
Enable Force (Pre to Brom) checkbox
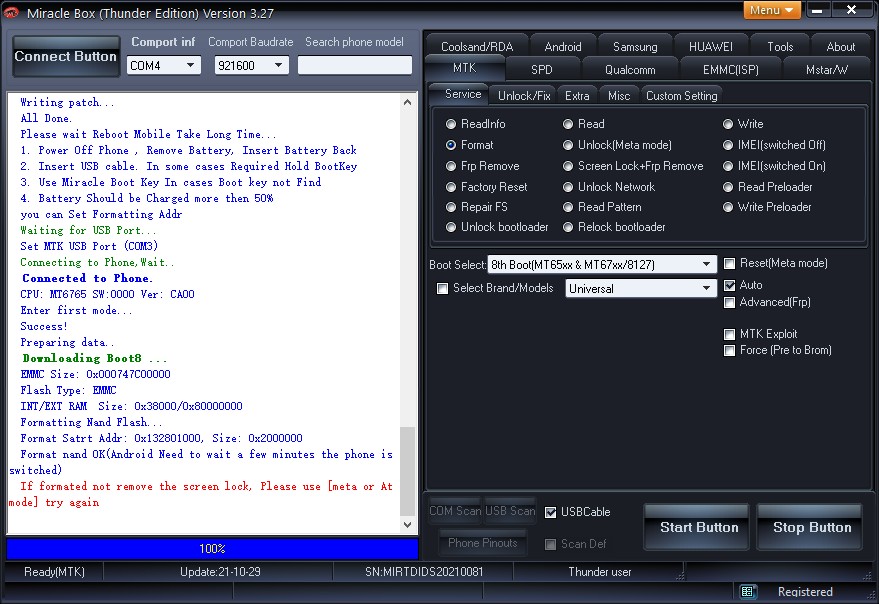click(x=729, y=351)
